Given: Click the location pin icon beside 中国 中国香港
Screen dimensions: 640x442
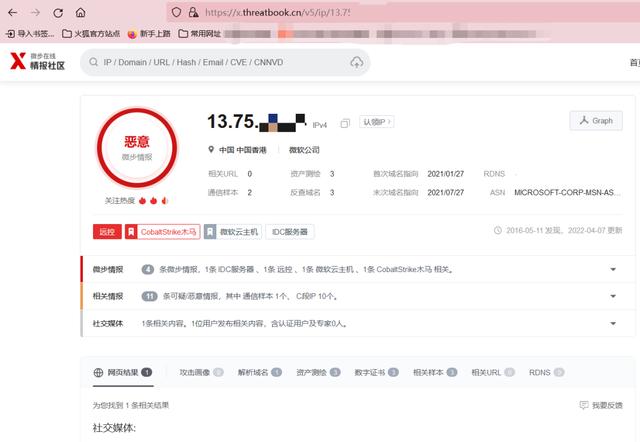Looking at the screenshot, I should coord(211,149).
